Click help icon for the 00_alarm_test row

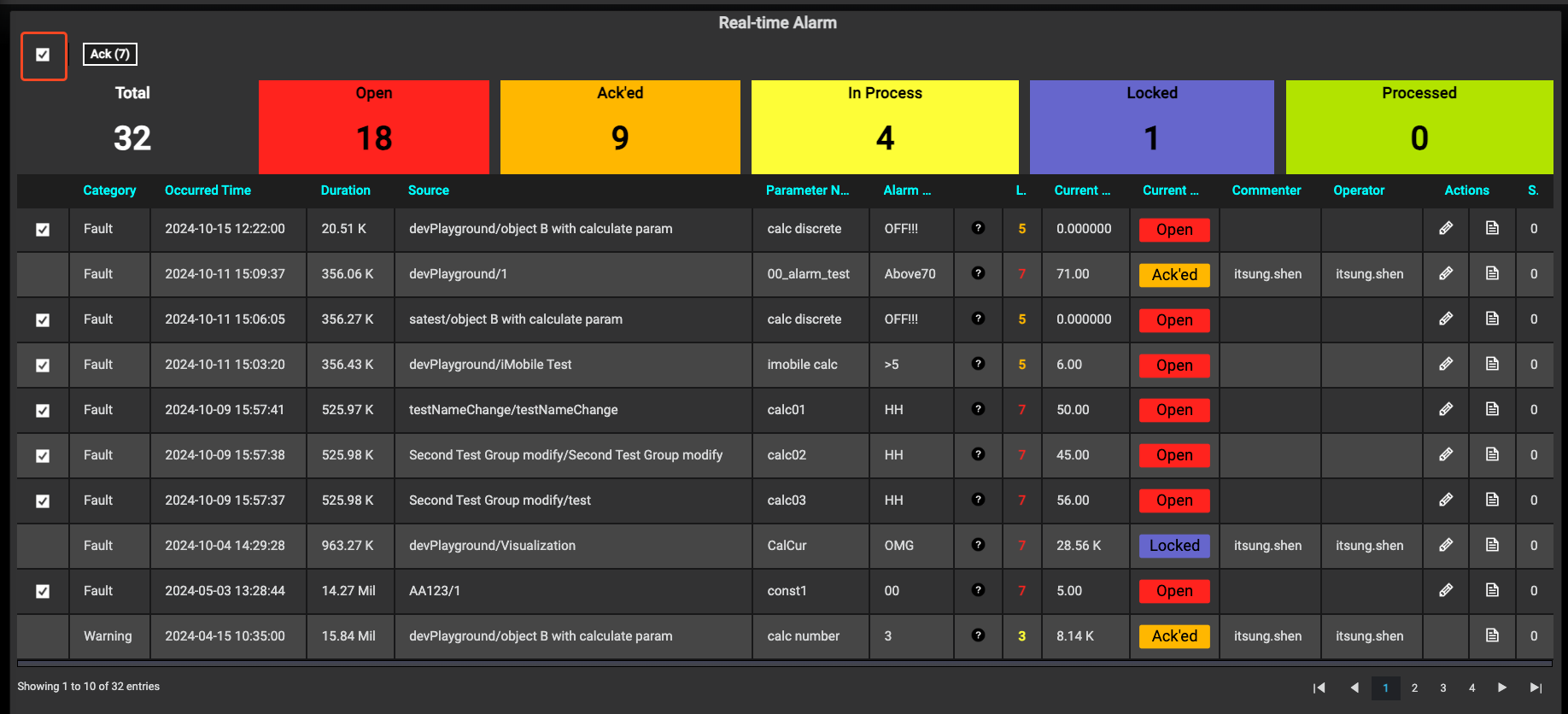pyautogui.click(x=978, y=273)
